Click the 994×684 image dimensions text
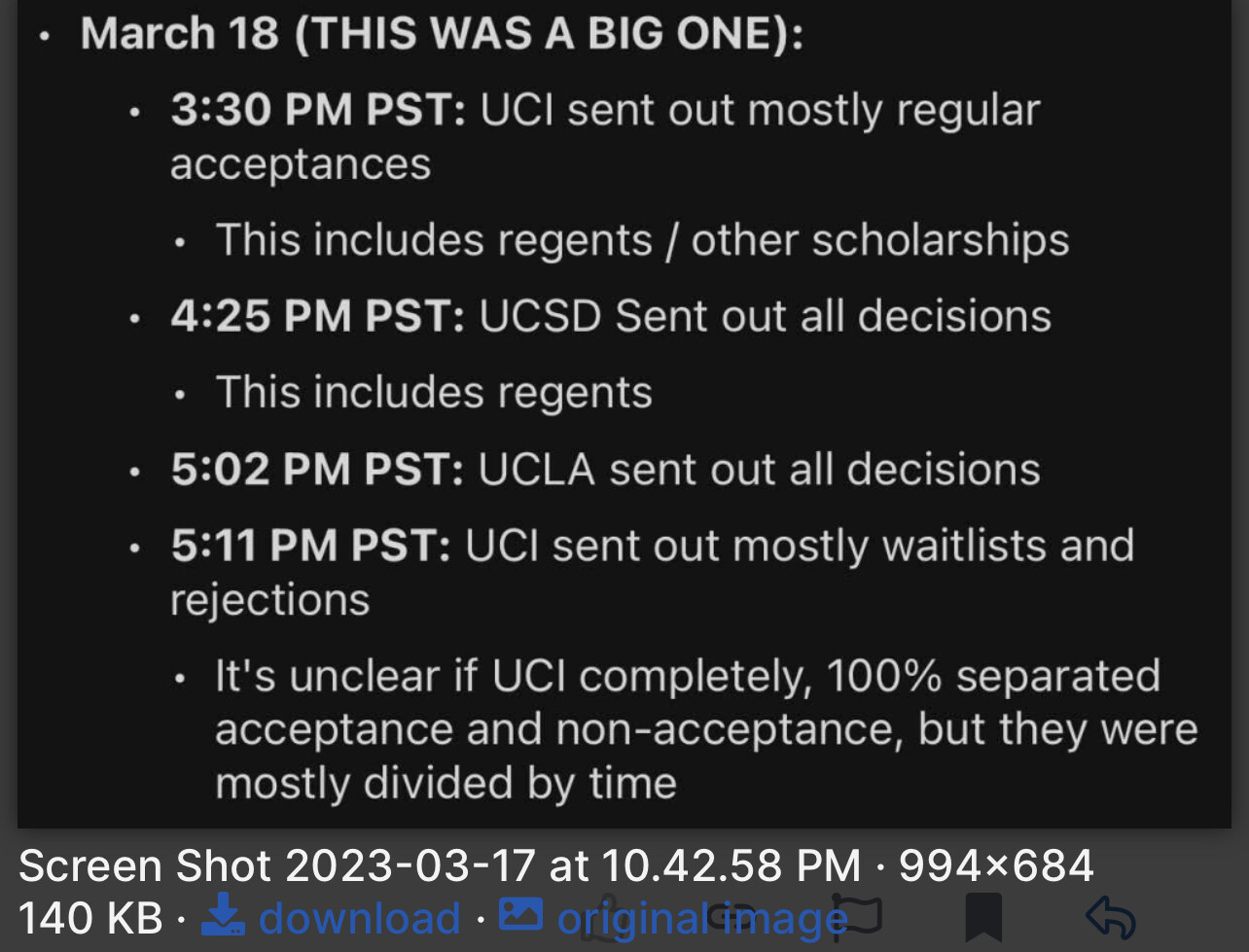 (x=996, y=865)
